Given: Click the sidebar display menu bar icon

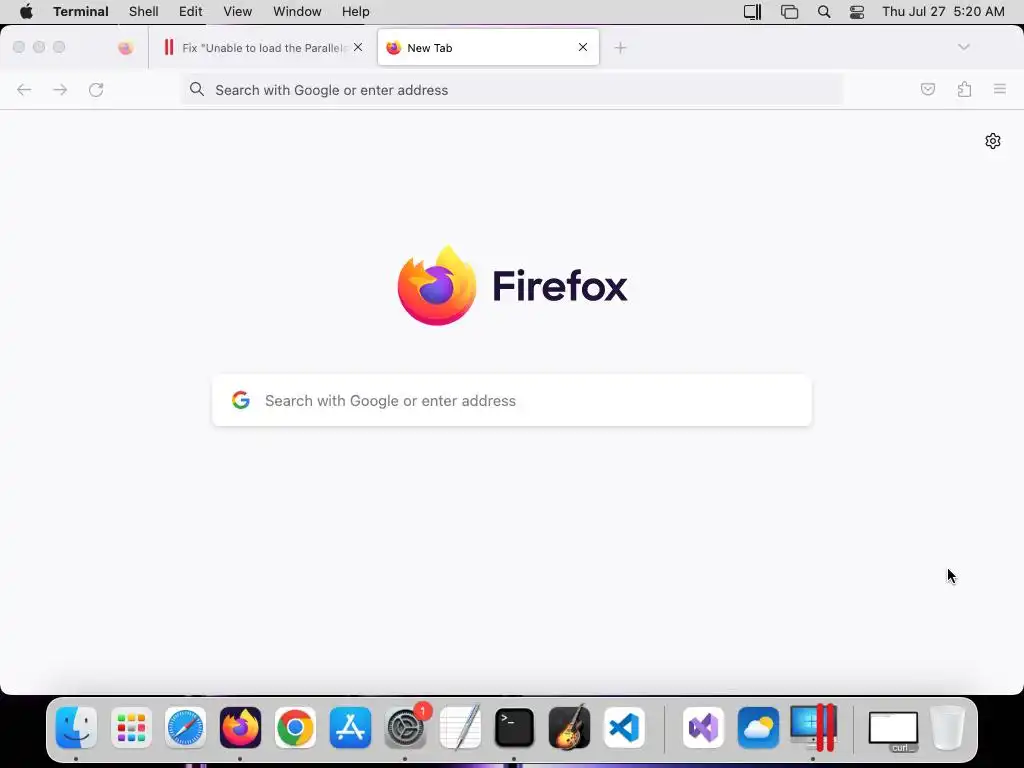Looking at the screenshot, I should click(x=752, y=12).
